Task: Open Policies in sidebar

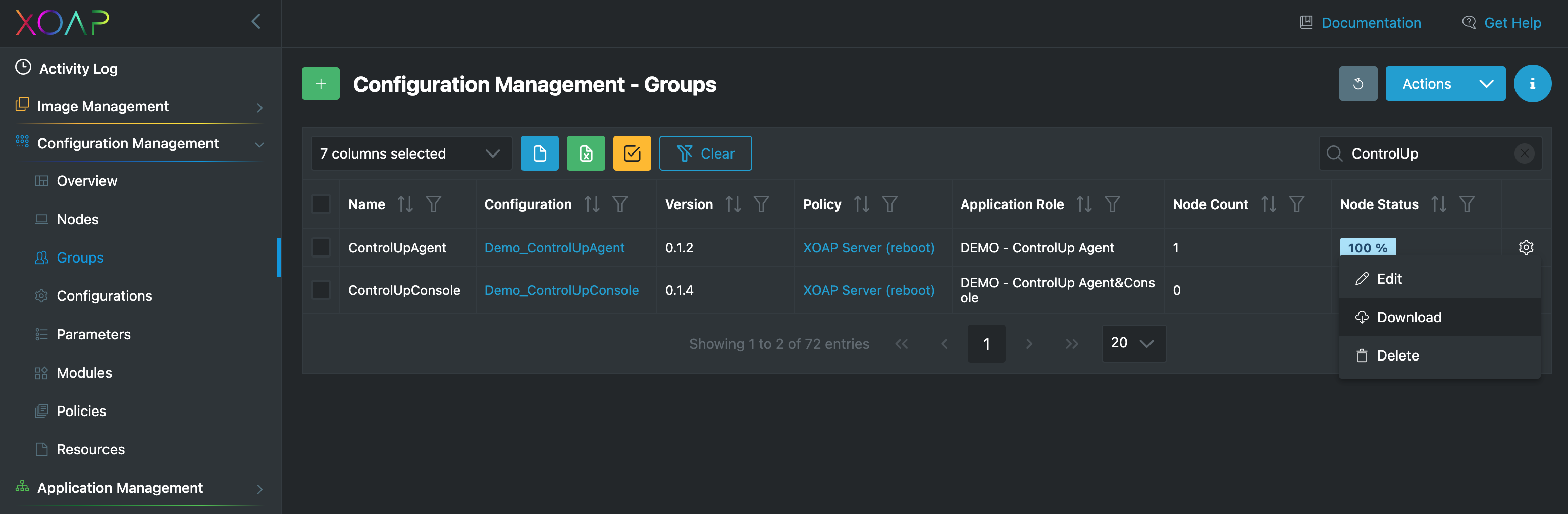Action: pos(81,411)
